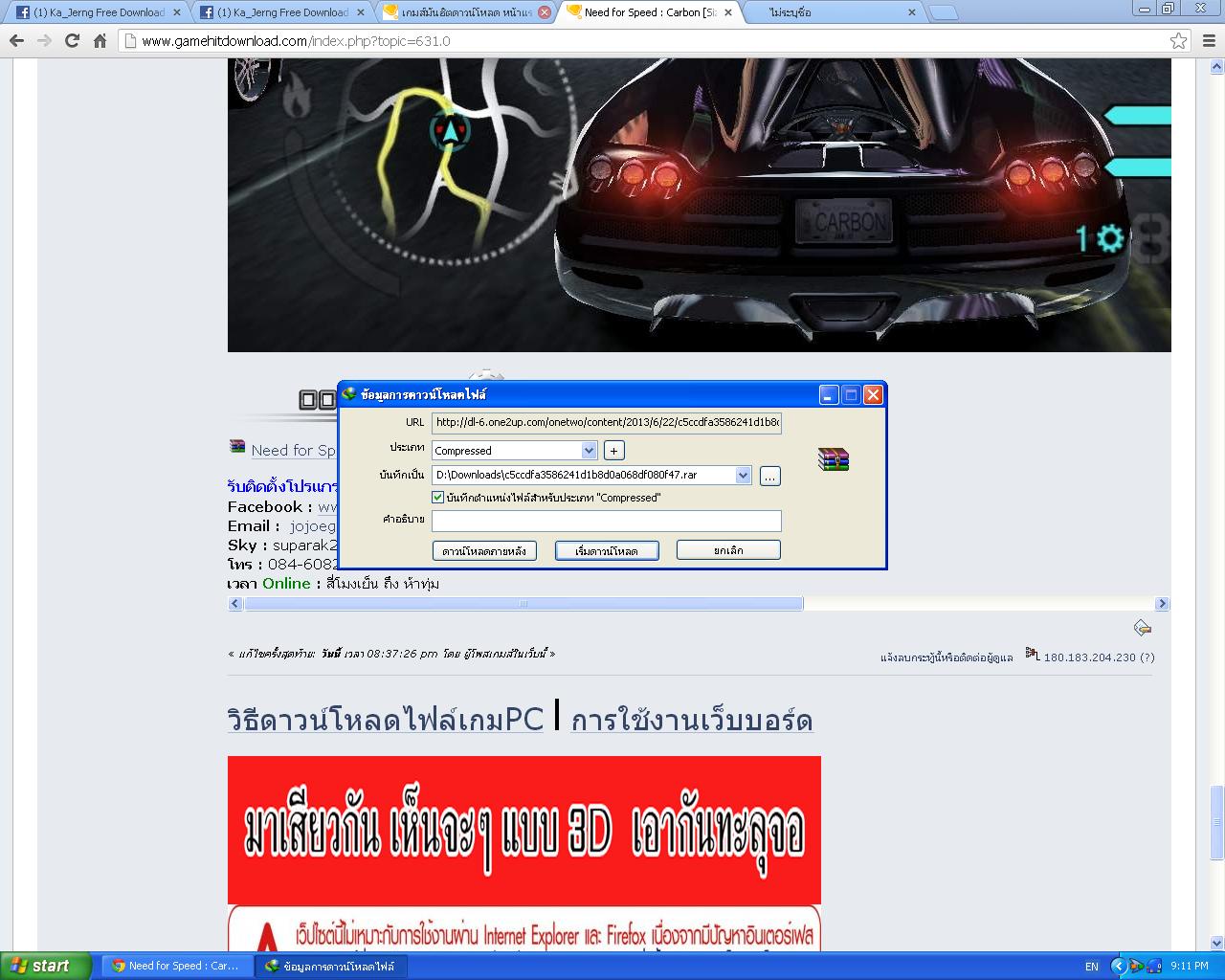Select the download dialog taskbar button
Image resolution: width=1225 pixels, height=980 pixels.
[x=331, y=966]
